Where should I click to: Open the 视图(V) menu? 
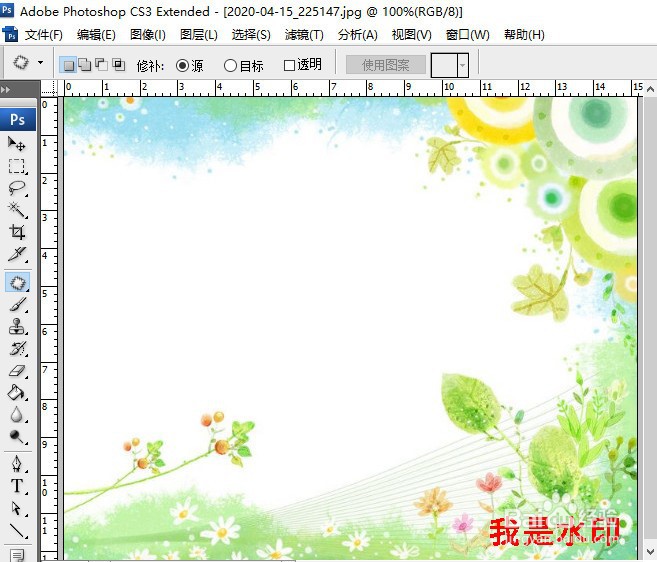click(x=411, y=35)
